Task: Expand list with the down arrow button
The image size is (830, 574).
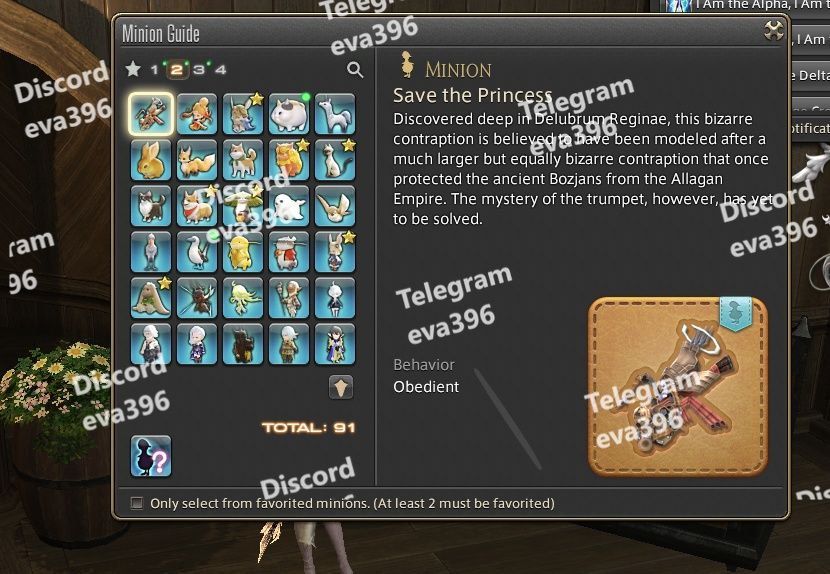Action: tap(341, 387)
